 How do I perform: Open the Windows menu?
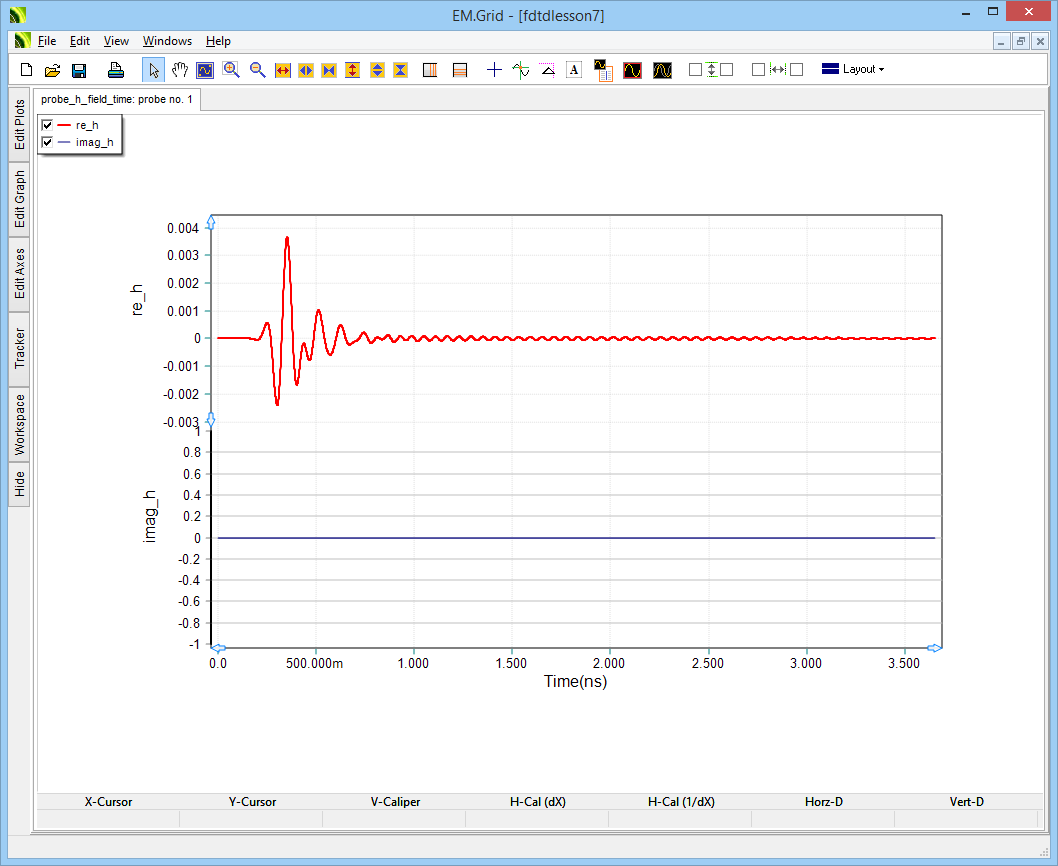(167, 41)
